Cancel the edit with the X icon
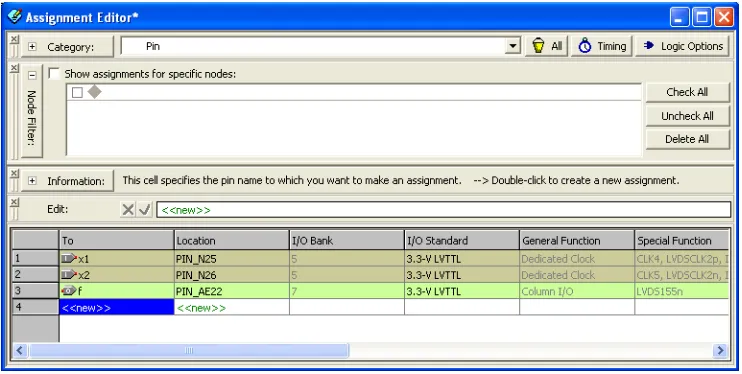The width and height of the screenshot is (742, 374). click(x=128, y=209)
